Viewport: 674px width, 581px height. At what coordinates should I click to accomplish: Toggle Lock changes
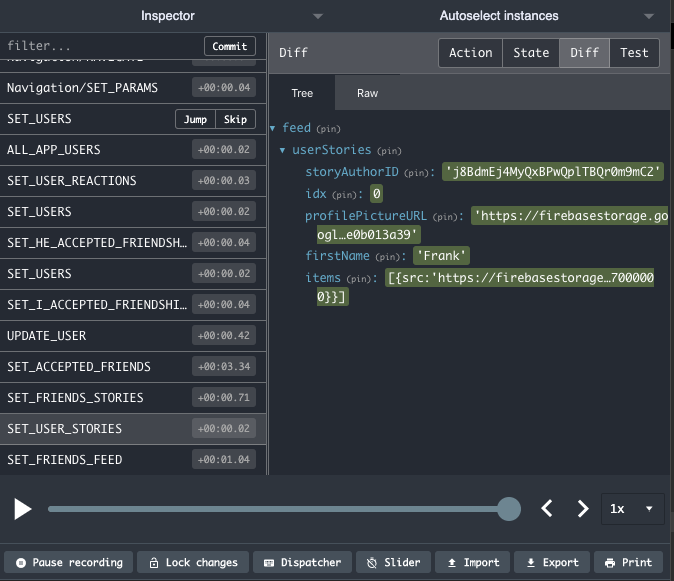(192, 562)
